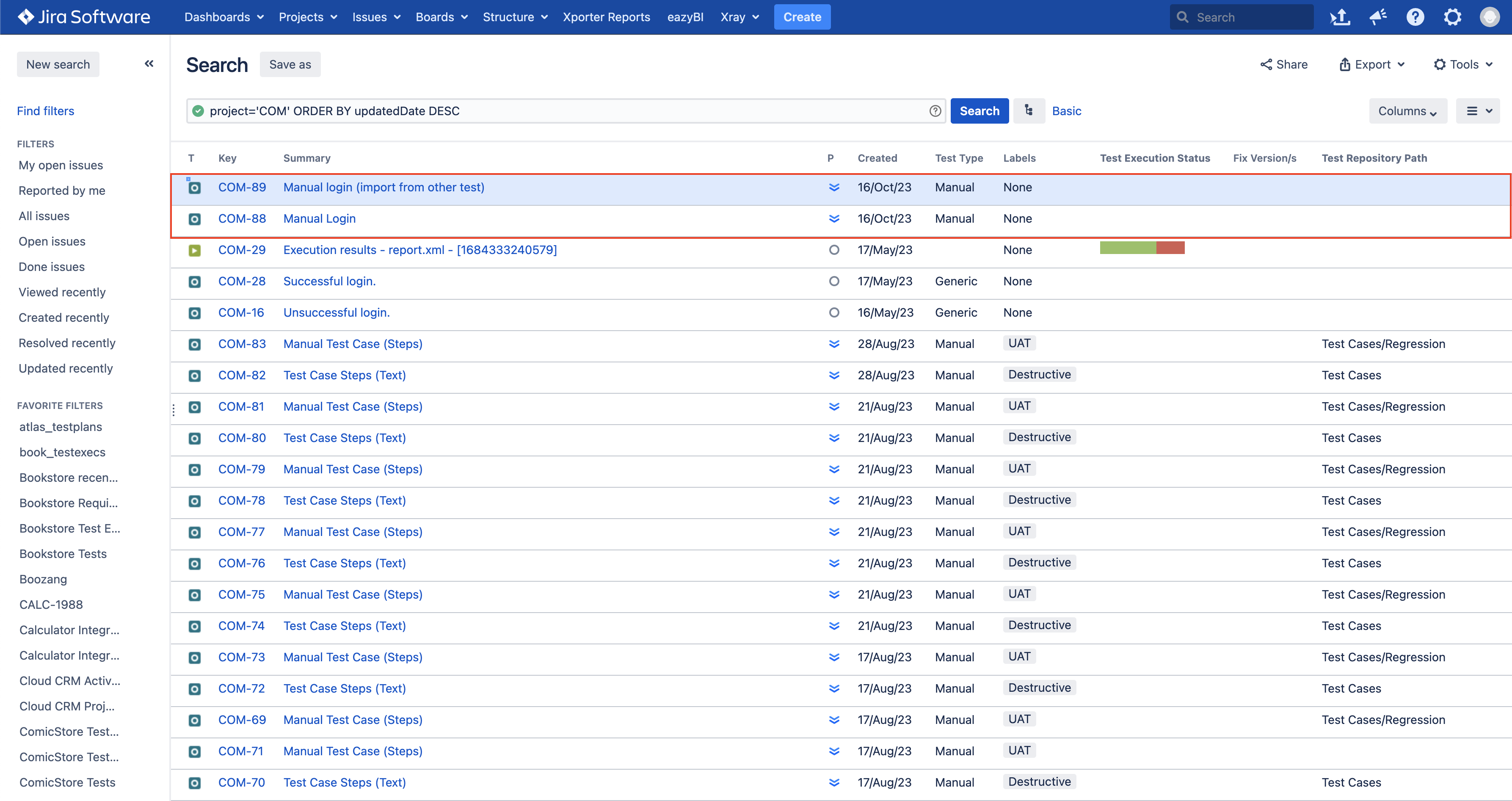Image resolution: width=1512 pixels, height=801 pixels.
Task: Click the valid JQL green check icon
Action: click(x=199, y=111)
